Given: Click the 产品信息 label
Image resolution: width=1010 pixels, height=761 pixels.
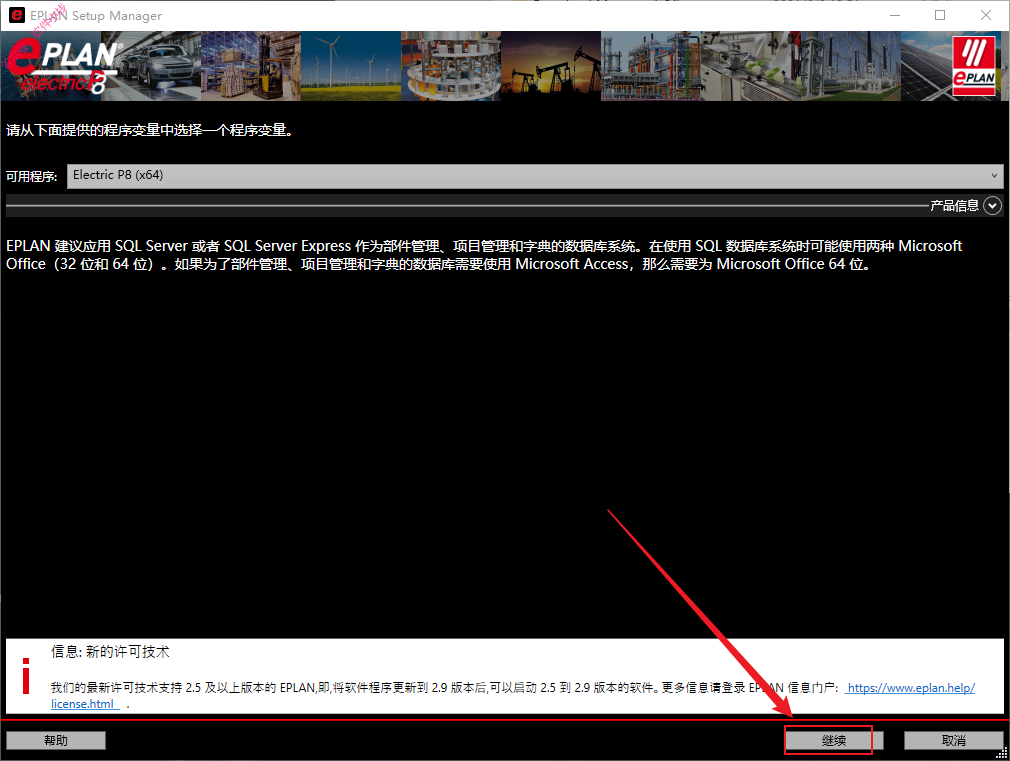Looking at the screenshot, I should (954, 206).
